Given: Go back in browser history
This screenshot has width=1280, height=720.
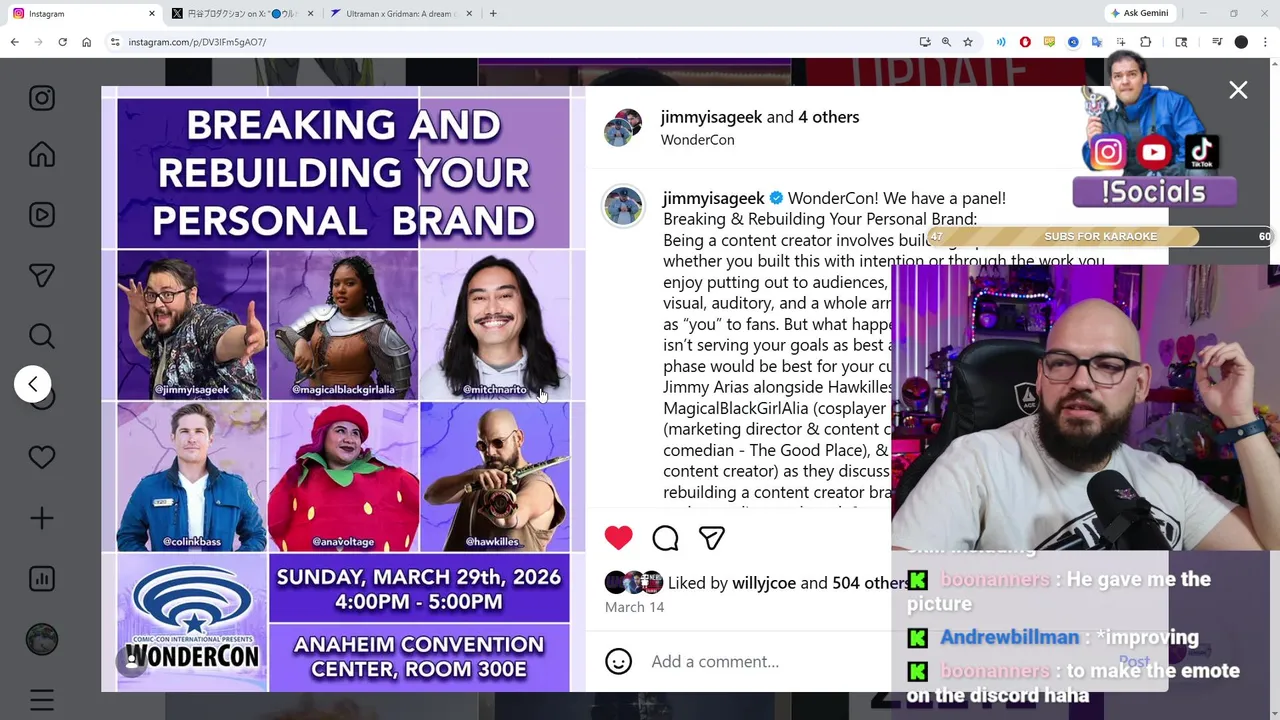Looking at the screenshot, I should (14, 42).
